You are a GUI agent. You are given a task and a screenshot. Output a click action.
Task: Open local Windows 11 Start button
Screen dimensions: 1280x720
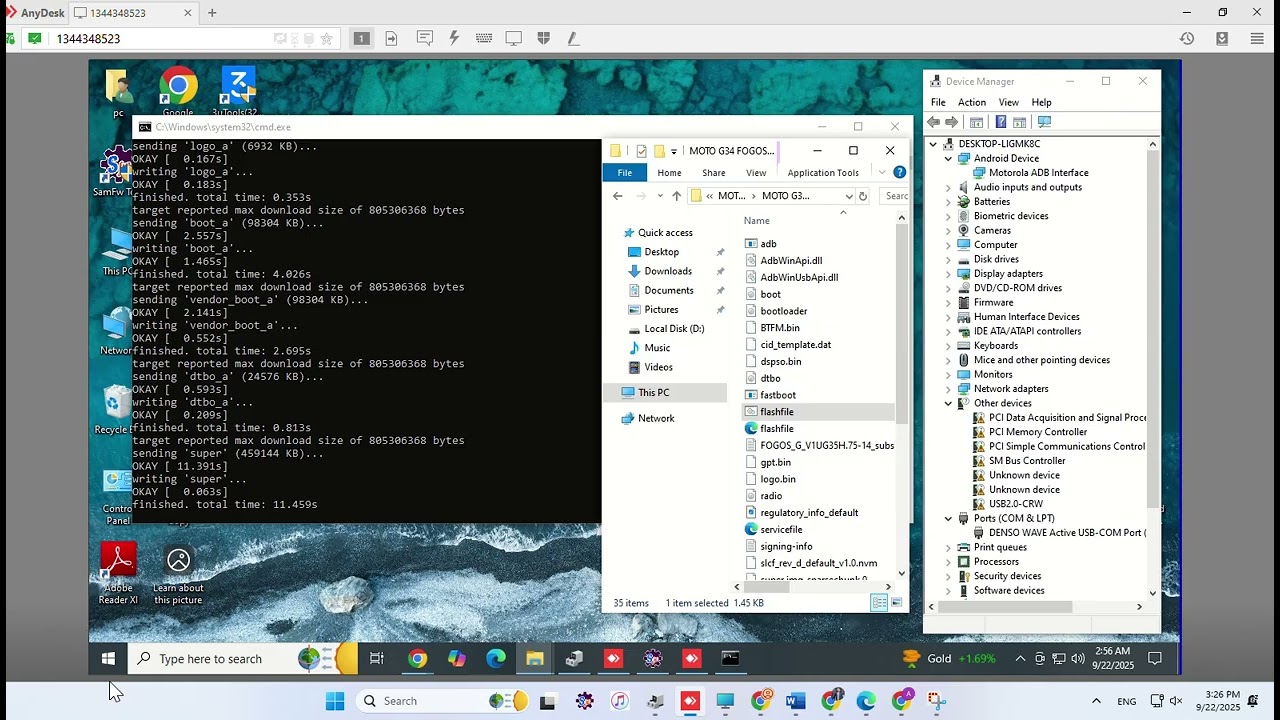click(335, 701)
